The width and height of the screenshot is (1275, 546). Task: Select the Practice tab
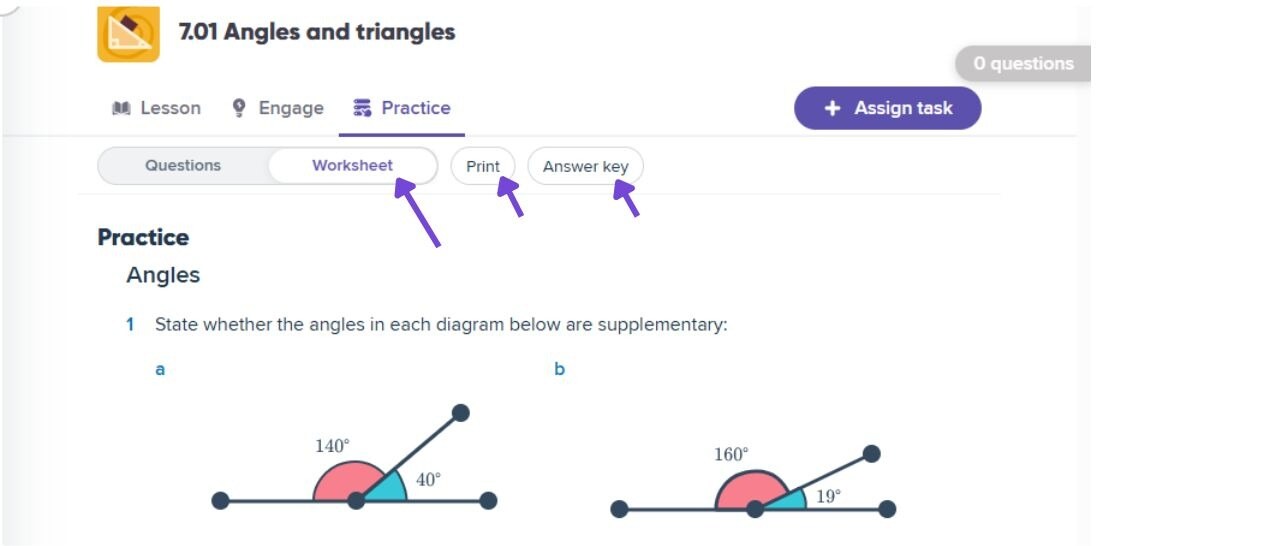point(402,108)
